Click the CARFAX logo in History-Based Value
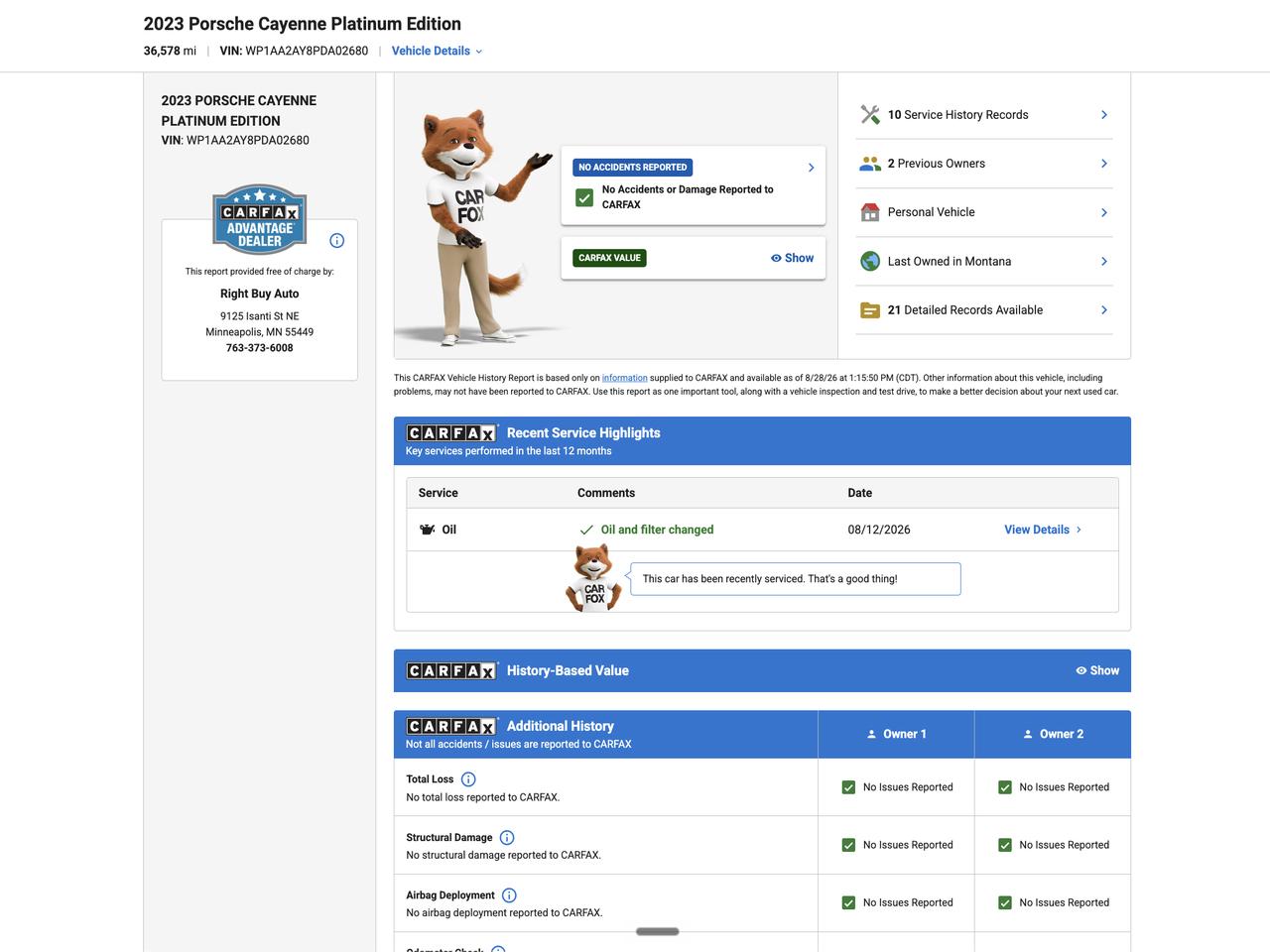 [451, 671]
